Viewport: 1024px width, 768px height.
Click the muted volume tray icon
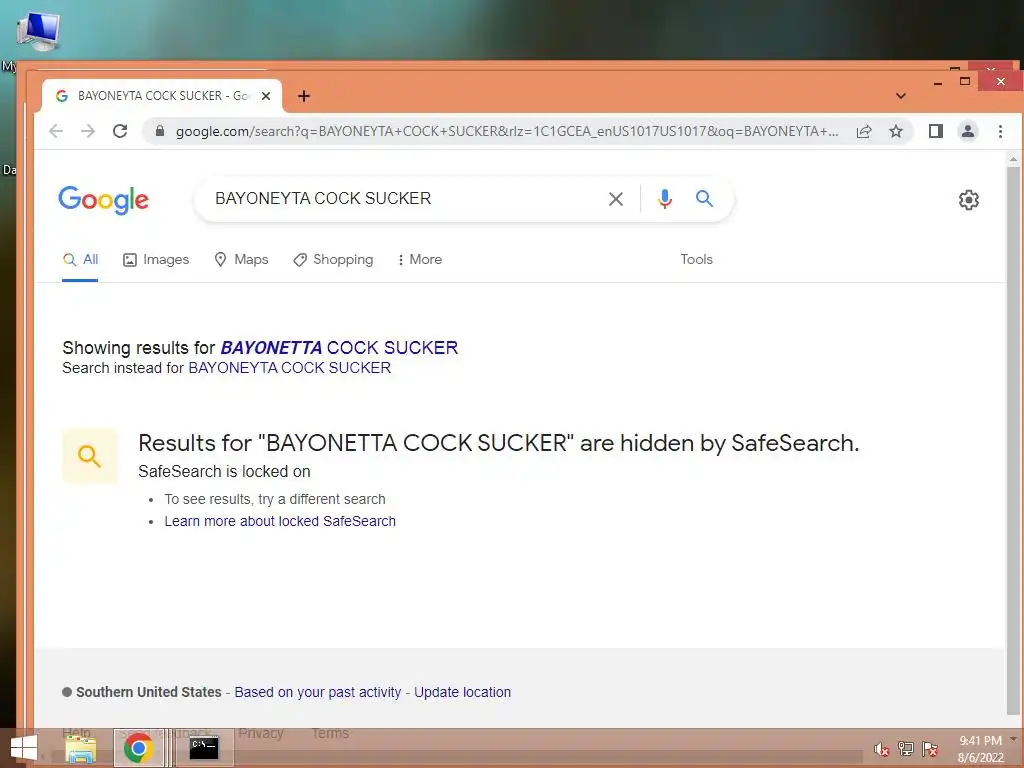click(881, 749)
